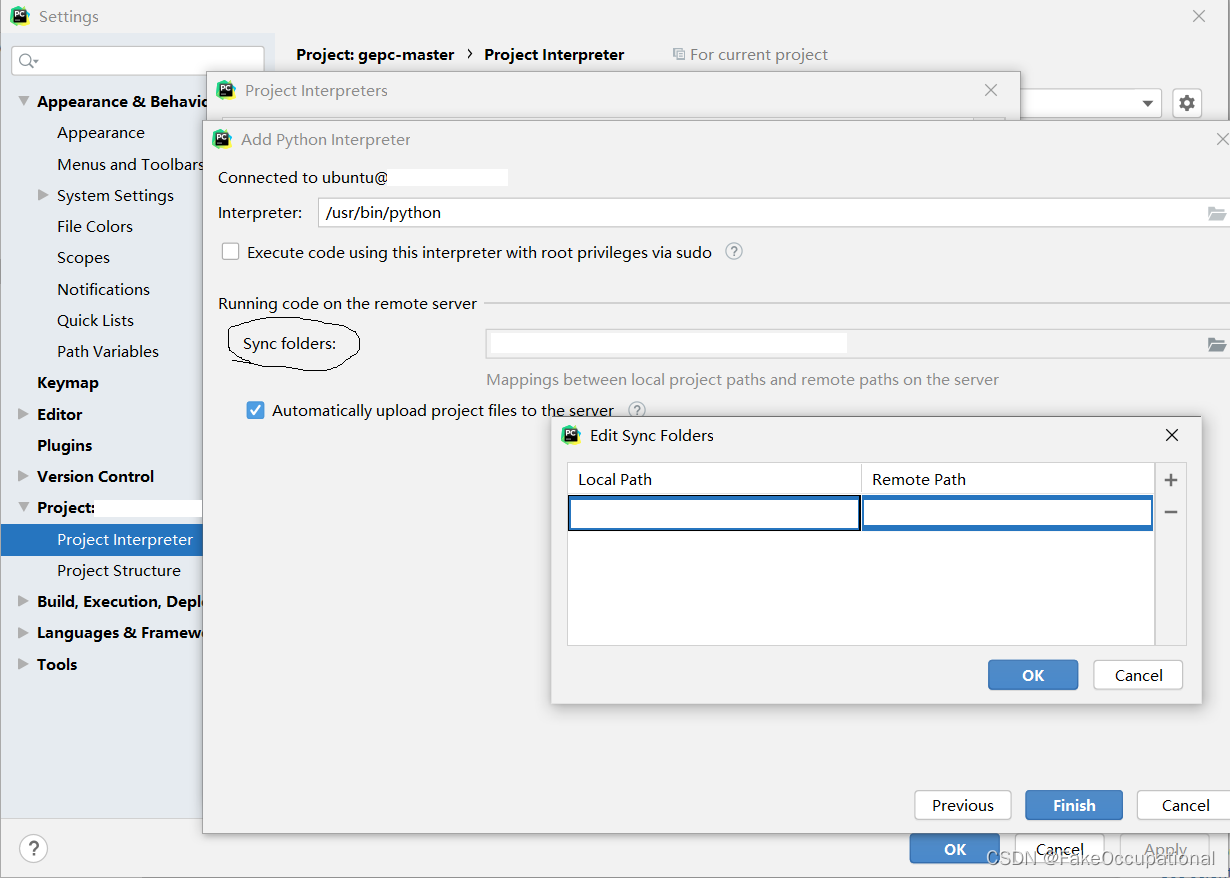Click help icon beside sudo option

(x=734, y=252)
